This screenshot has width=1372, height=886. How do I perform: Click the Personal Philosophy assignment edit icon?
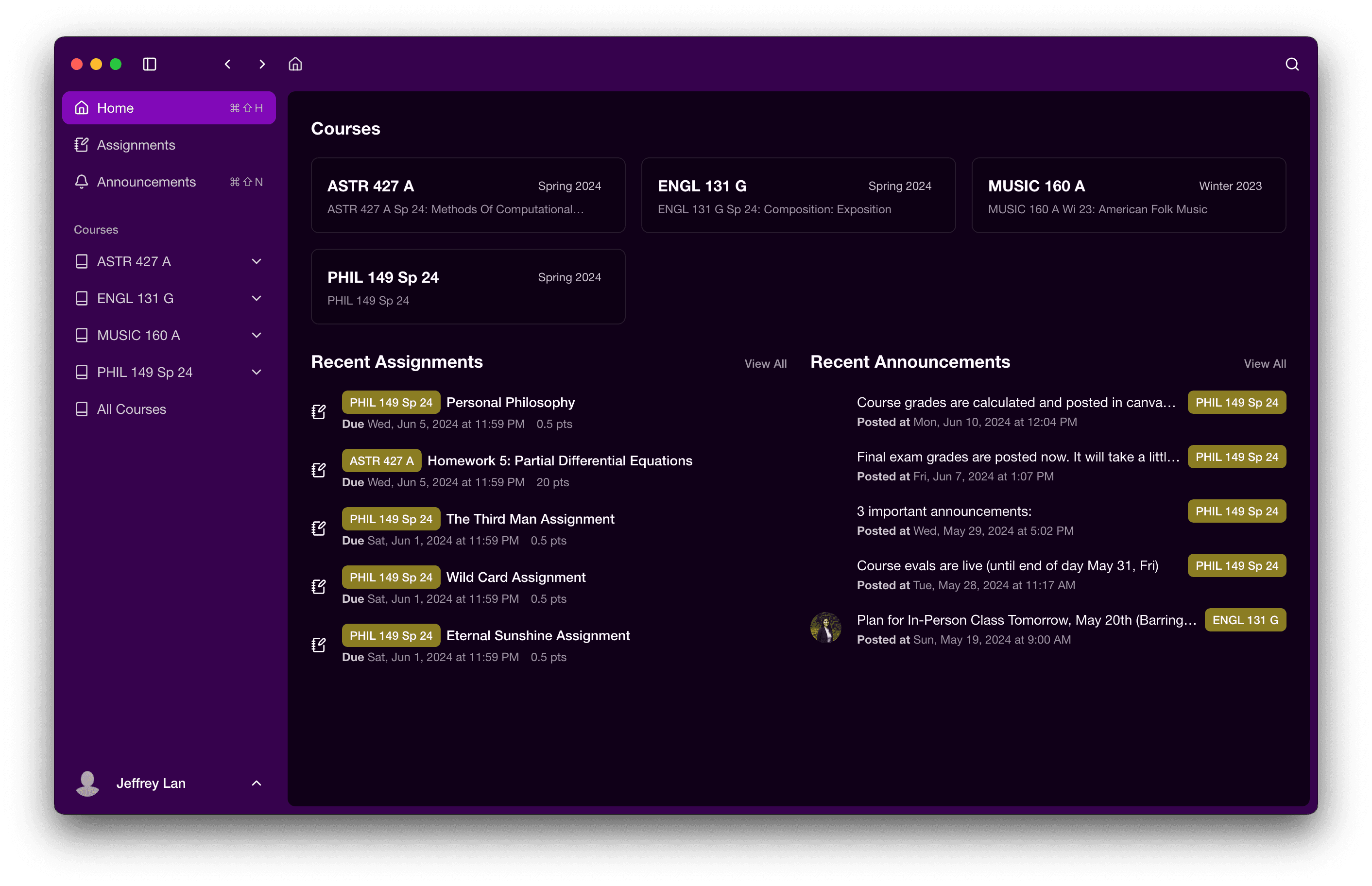coord(319,411)
